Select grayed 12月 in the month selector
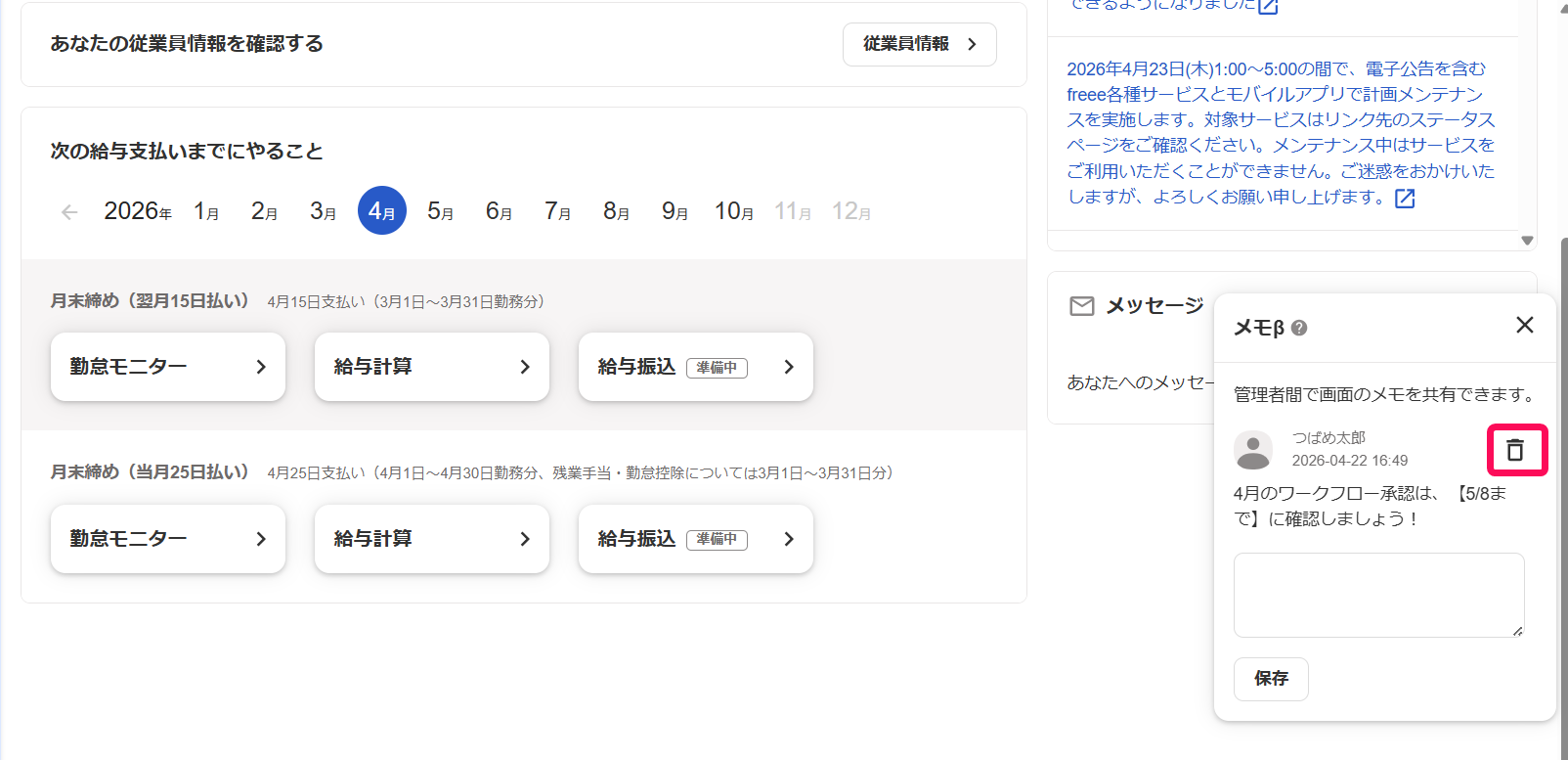Viewport: 1568px width, 760px height. click(x=851, y=211)
